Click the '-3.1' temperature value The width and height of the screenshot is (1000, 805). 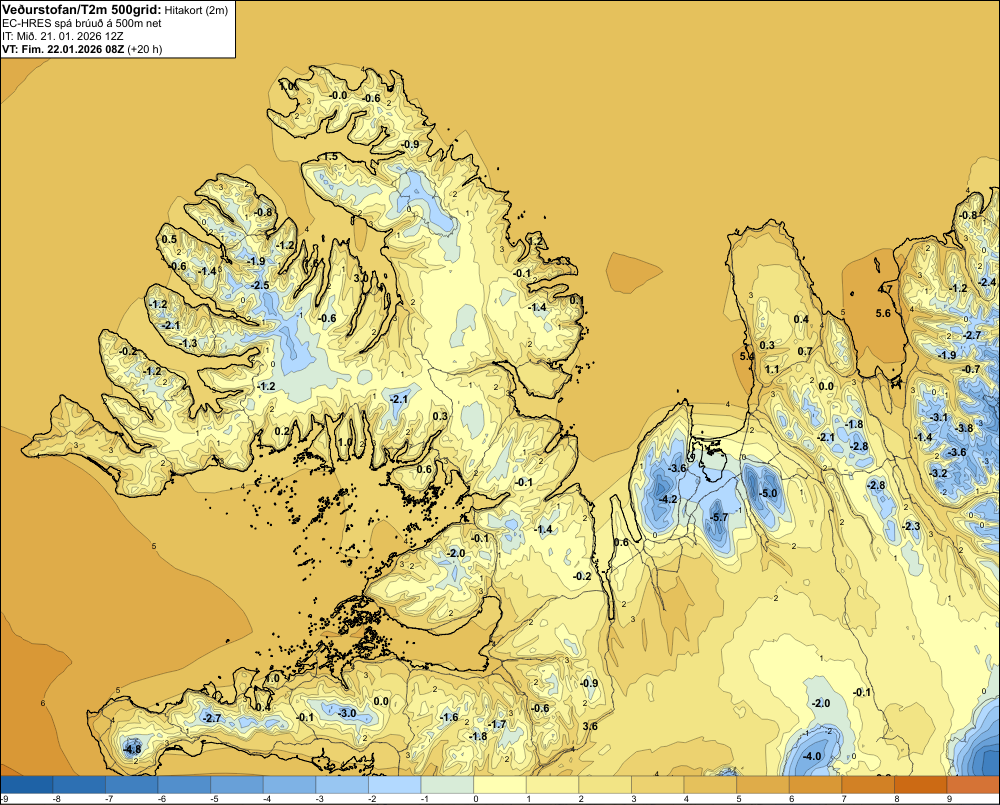(x=939, y=417)
